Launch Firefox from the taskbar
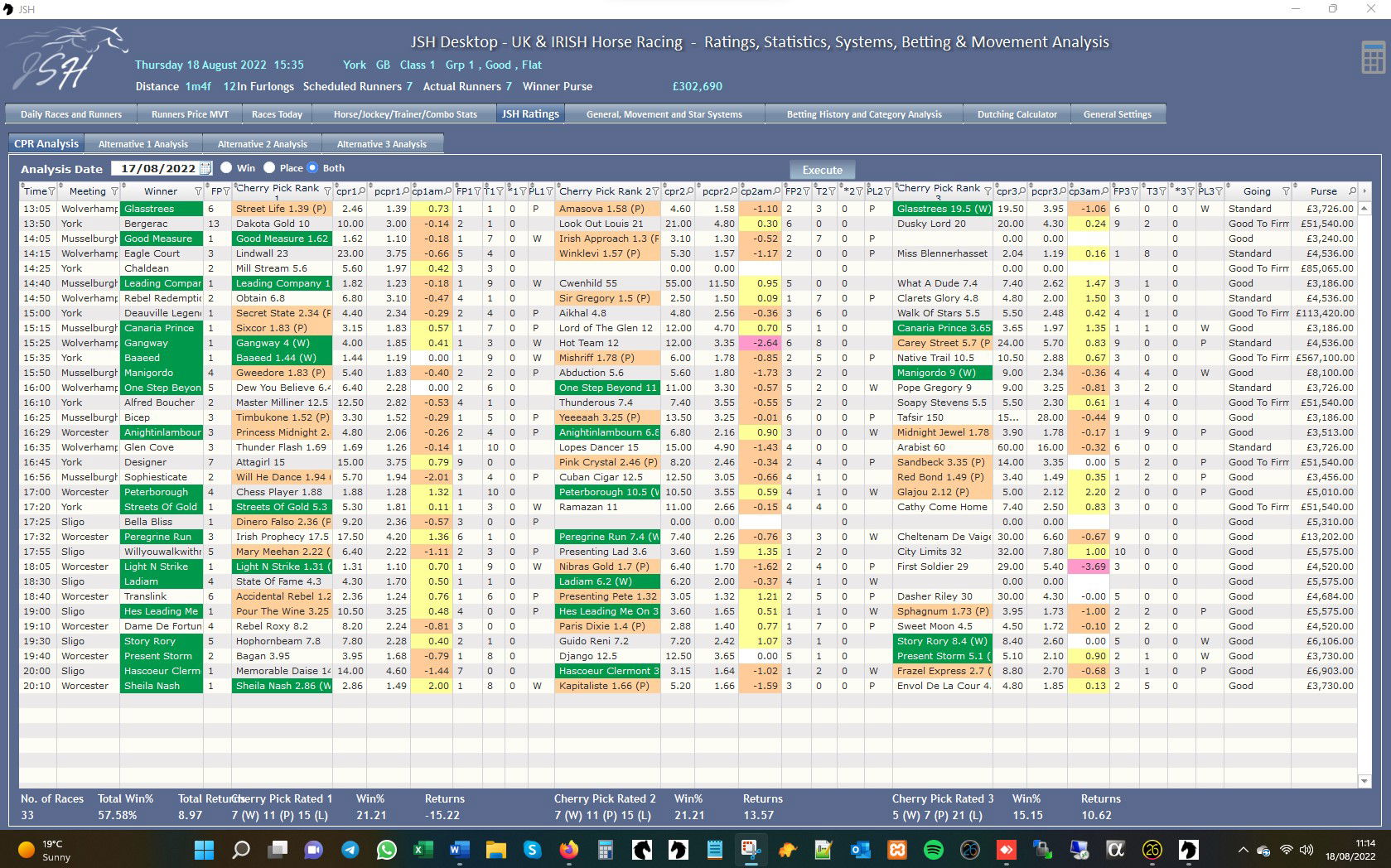1391x868 pixels. pyautogui.click(x=568, y=850)
